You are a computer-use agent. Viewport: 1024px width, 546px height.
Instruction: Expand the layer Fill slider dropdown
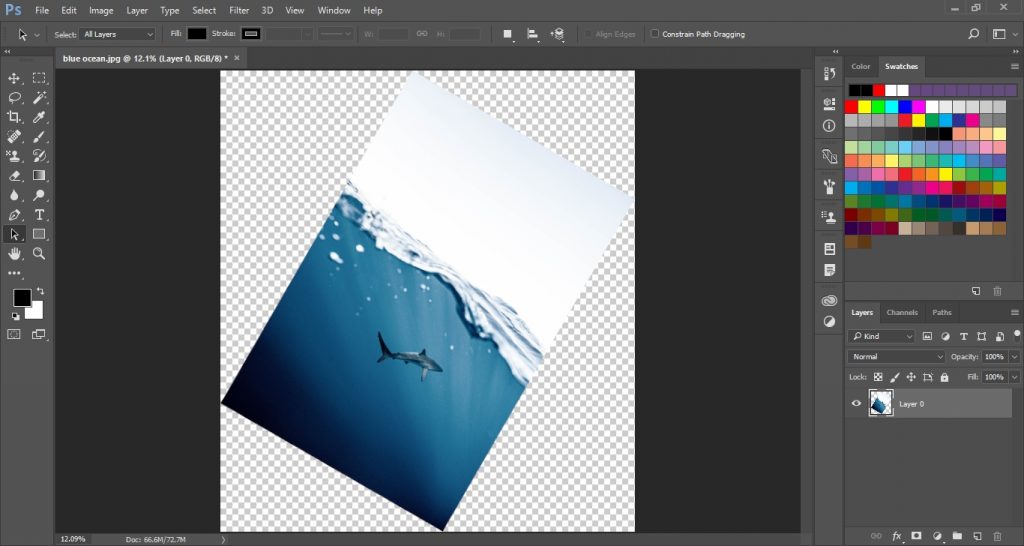1014,377
